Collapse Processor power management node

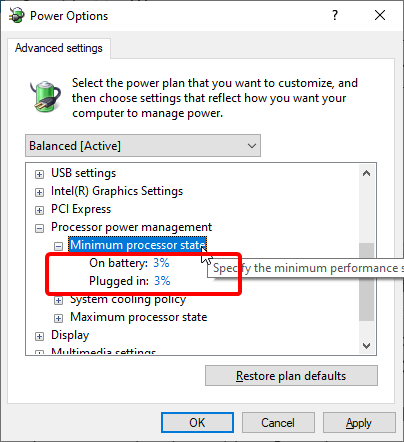click(x=39, y=228)
